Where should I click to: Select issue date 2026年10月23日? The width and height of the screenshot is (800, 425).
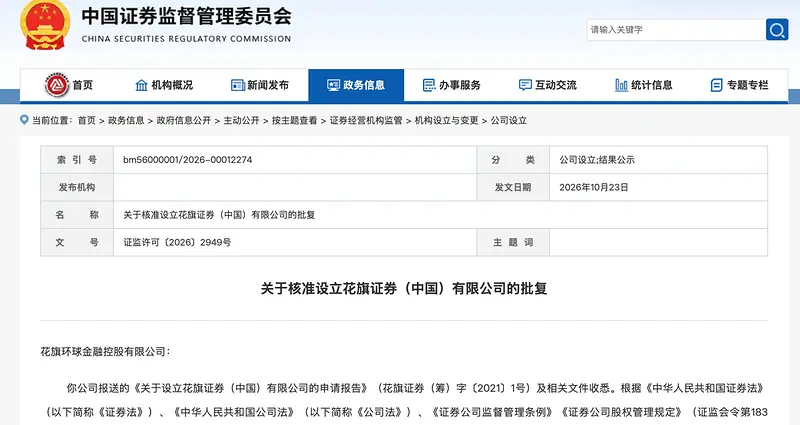(593, 187)
